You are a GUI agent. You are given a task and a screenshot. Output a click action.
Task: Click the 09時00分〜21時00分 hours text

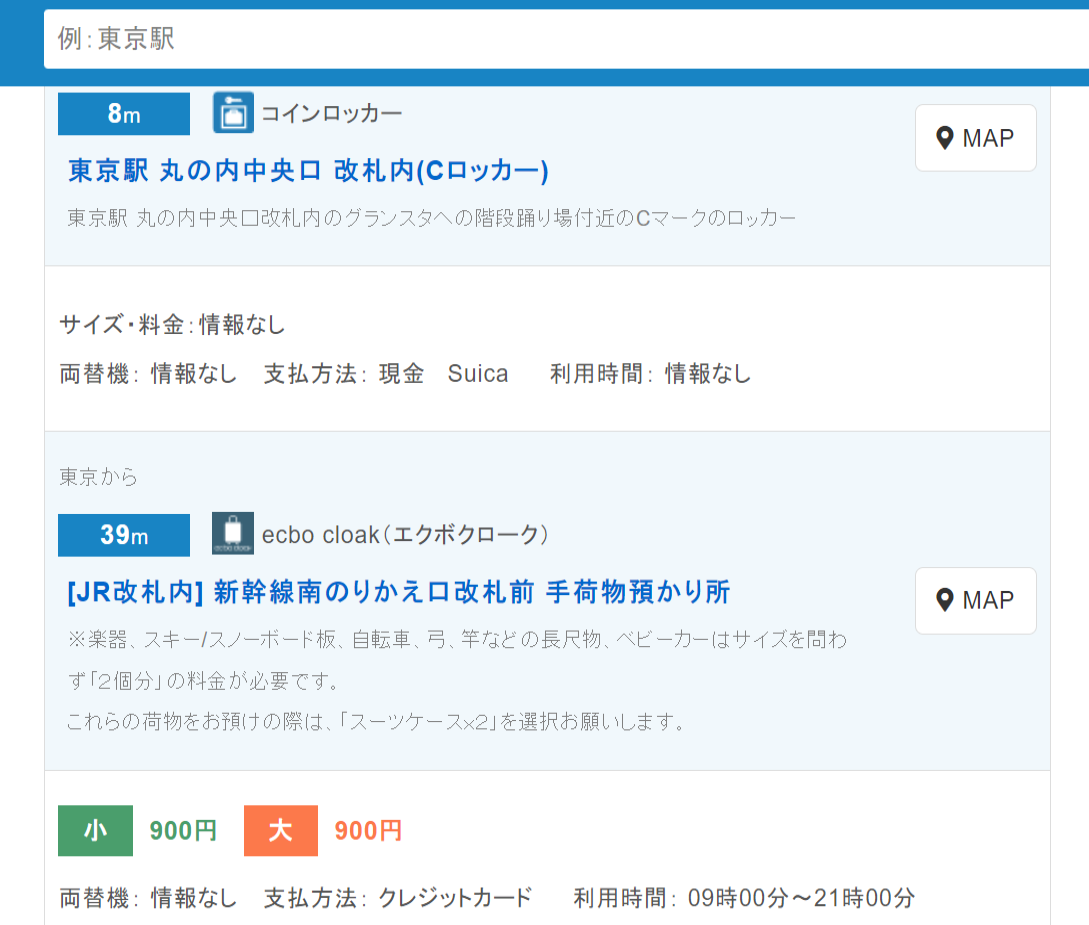801,897
